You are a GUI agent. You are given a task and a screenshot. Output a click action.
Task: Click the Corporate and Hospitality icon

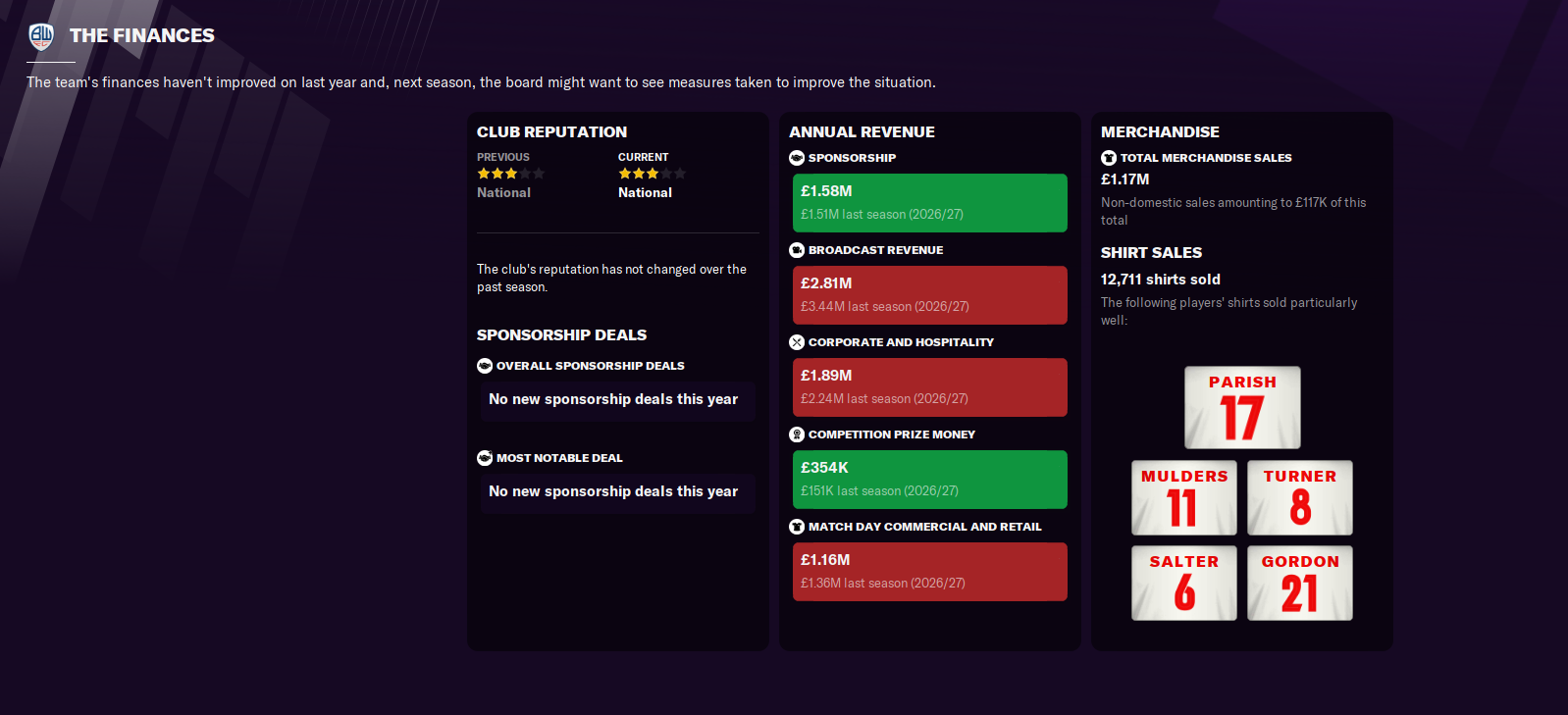(x=797, y=342)
